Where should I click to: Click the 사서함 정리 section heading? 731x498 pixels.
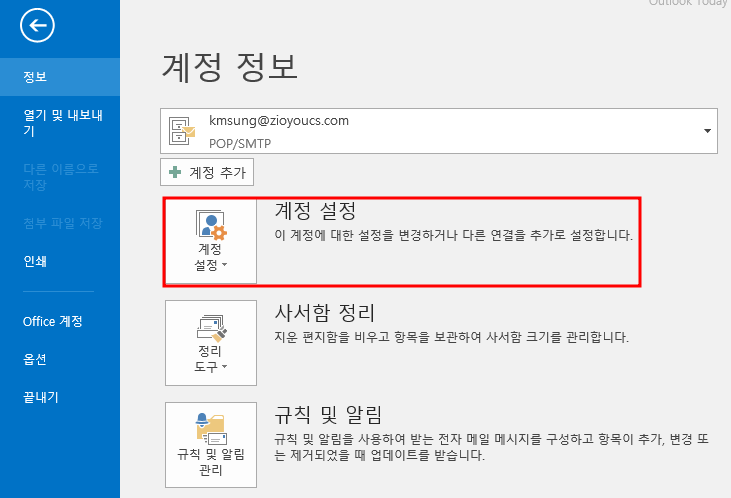324,312
